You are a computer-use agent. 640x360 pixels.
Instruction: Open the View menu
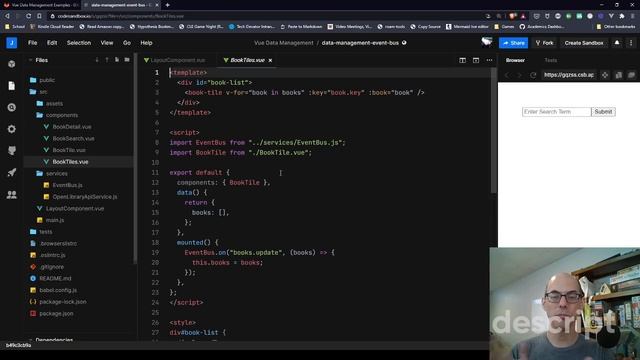click(107, 43)
